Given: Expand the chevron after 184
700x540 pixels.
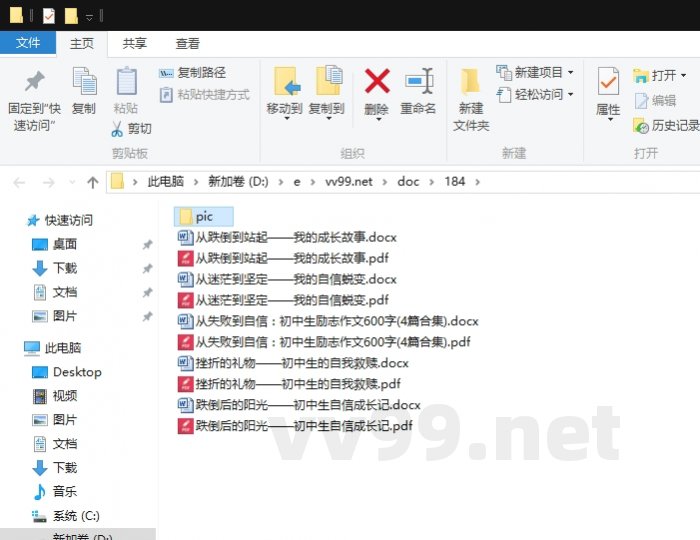Looking at the screenshot, I should pos(478,182).
